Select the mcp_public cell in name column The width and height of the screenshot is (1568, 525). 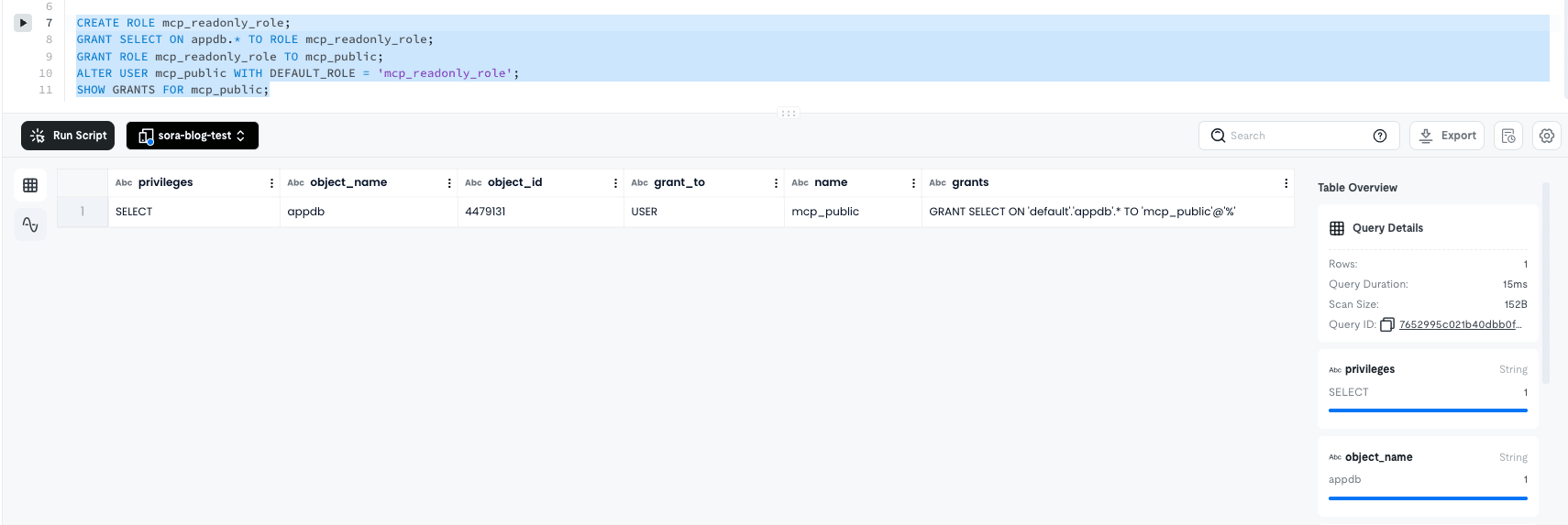853,212
